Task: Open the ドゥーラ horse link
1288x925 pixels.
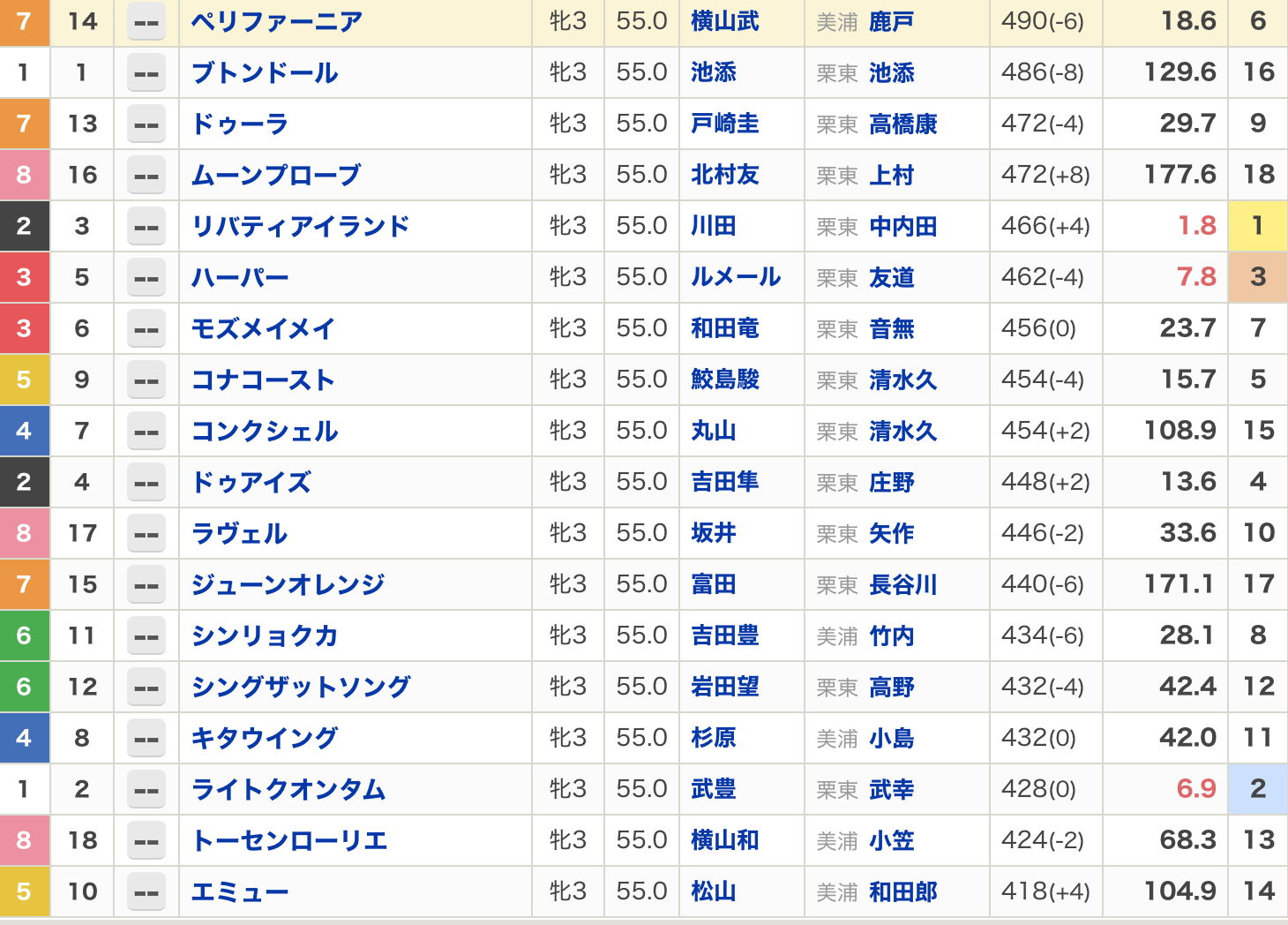Action: click(240, 124)
